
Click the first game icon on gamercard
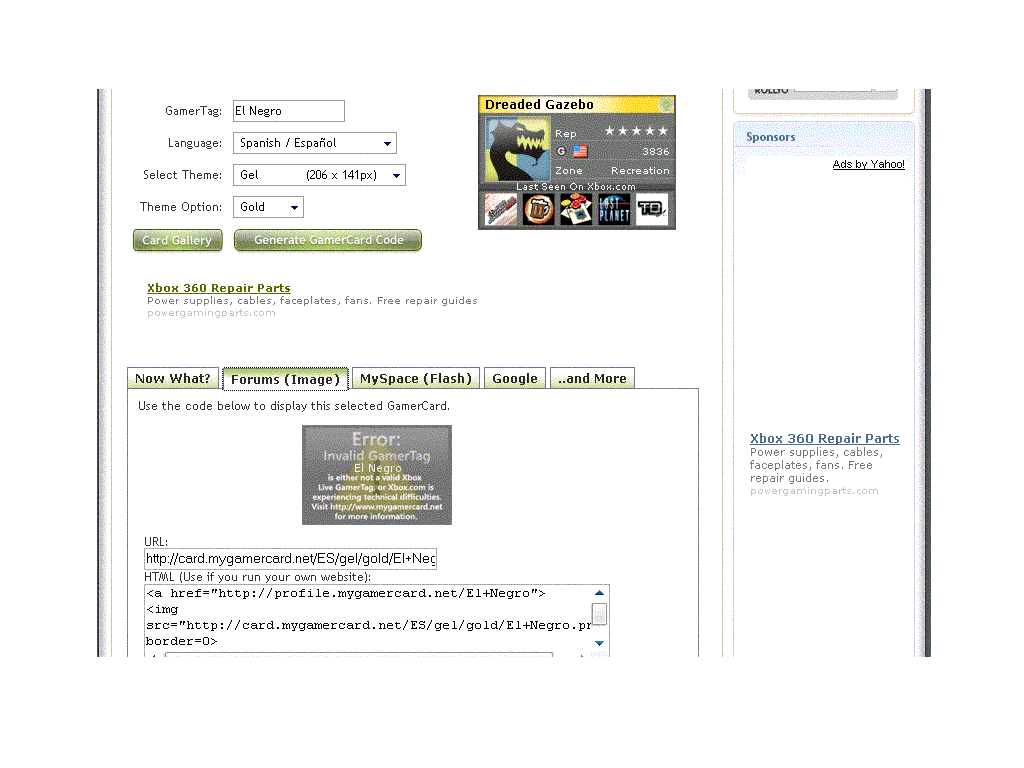pos(501,210)
